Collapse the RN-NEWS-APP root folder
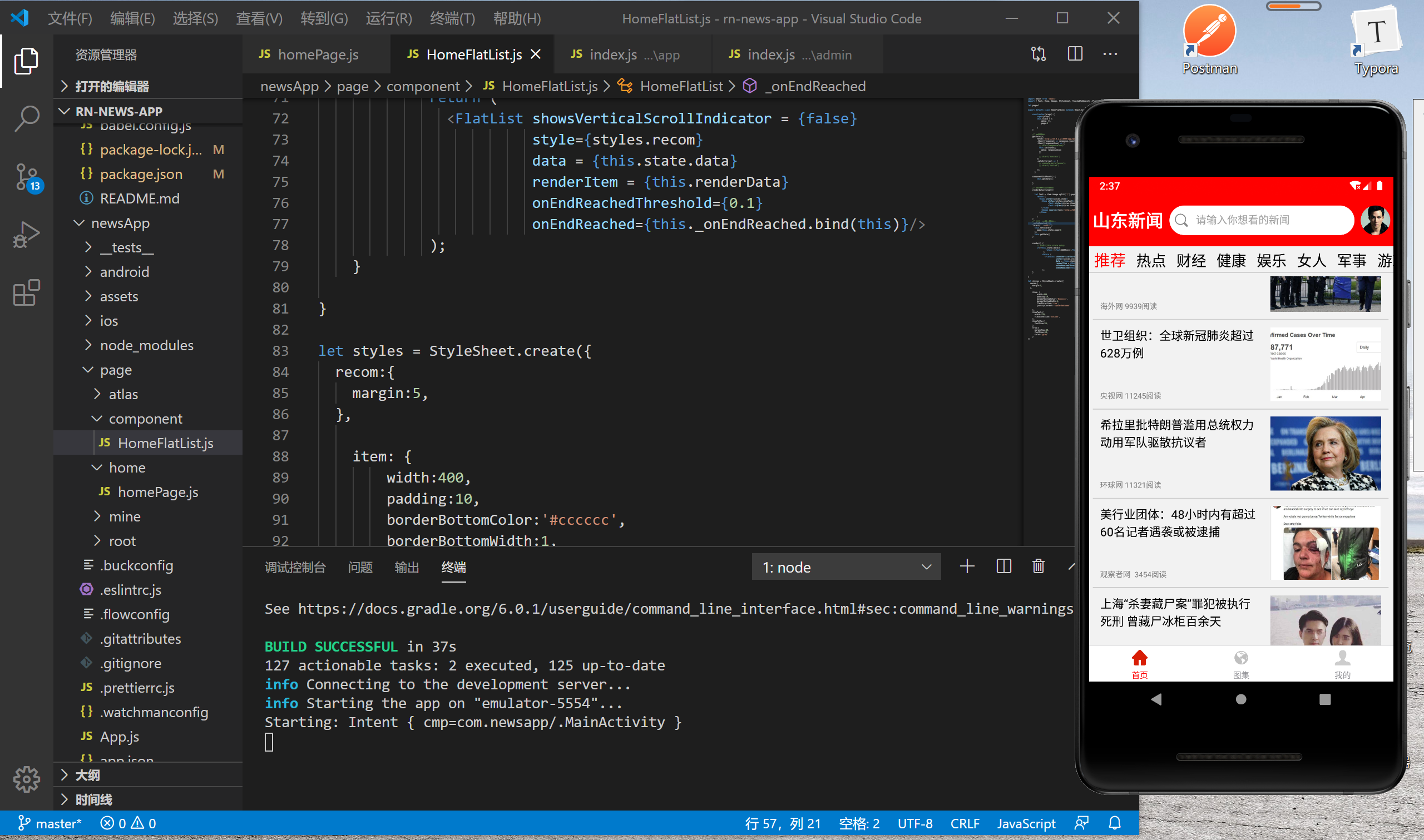This screenshot has width=1424, height=840. 149,112
